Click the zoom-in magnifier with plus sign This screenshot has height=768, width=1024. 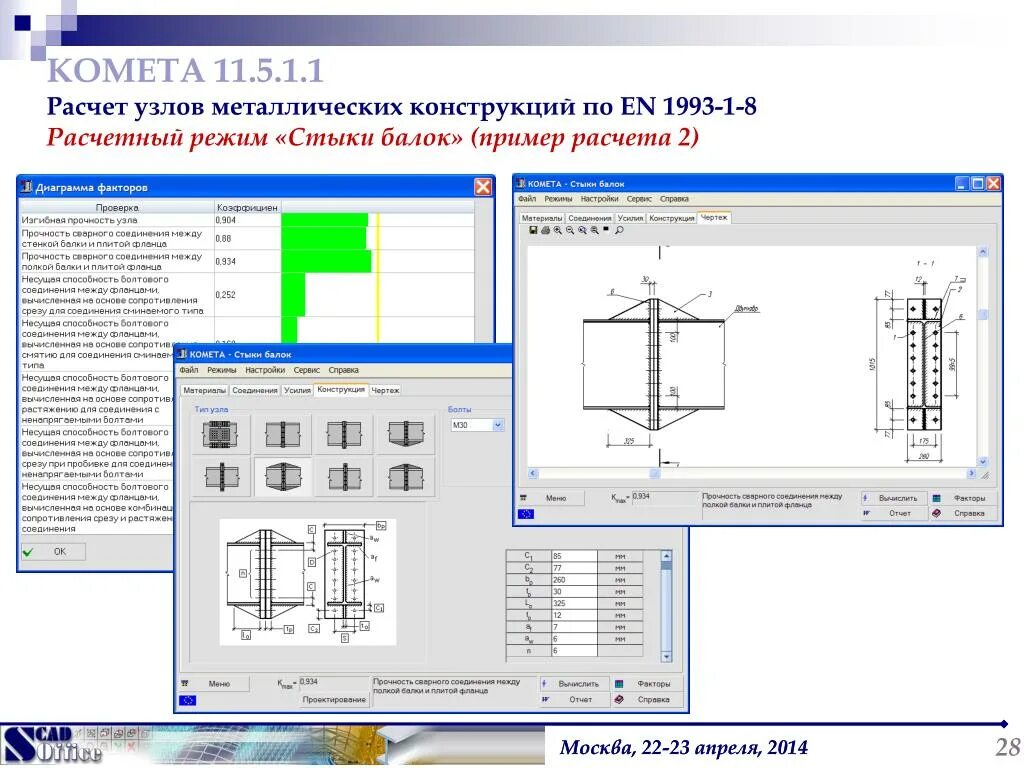[x=558, y=231]
